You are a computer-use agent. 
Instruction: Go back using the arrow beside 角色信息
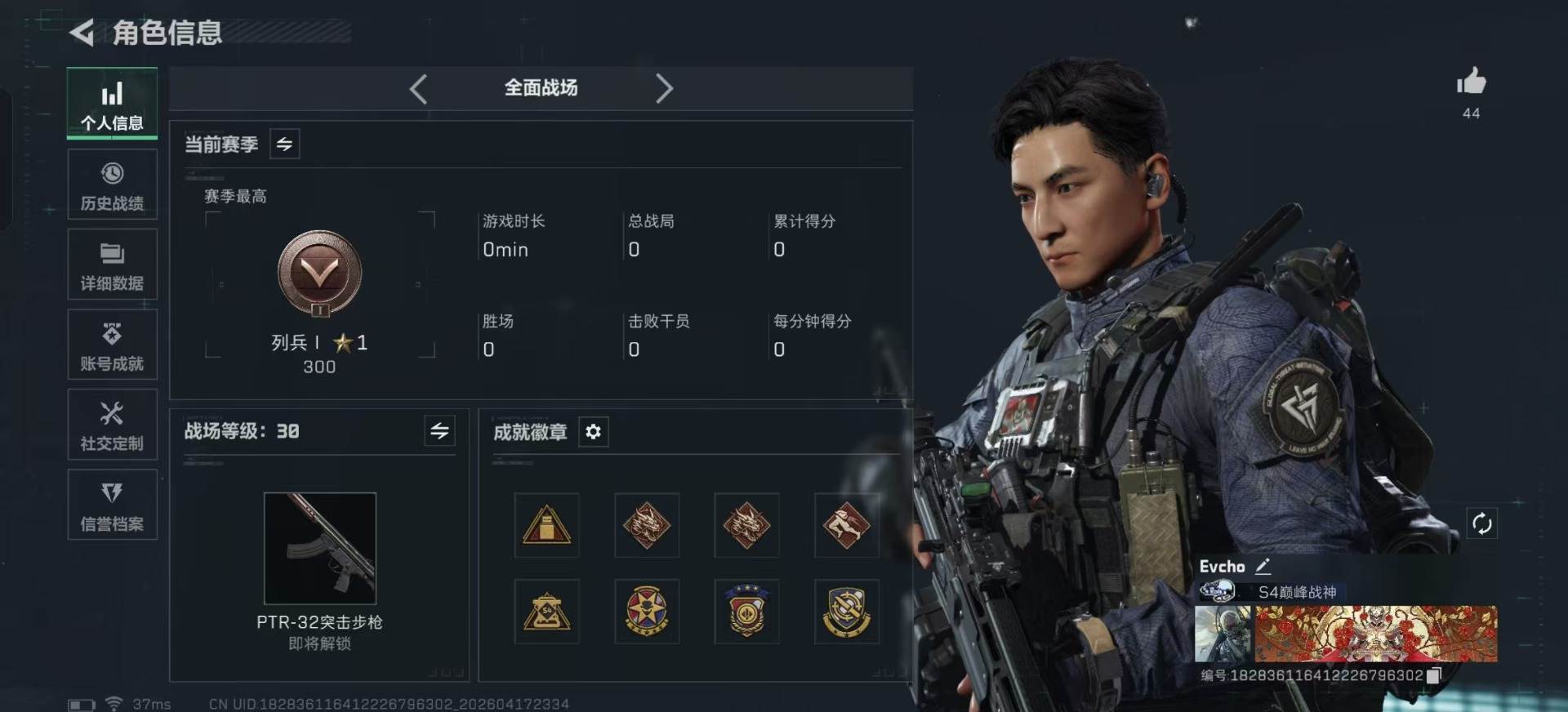point(82,33)
